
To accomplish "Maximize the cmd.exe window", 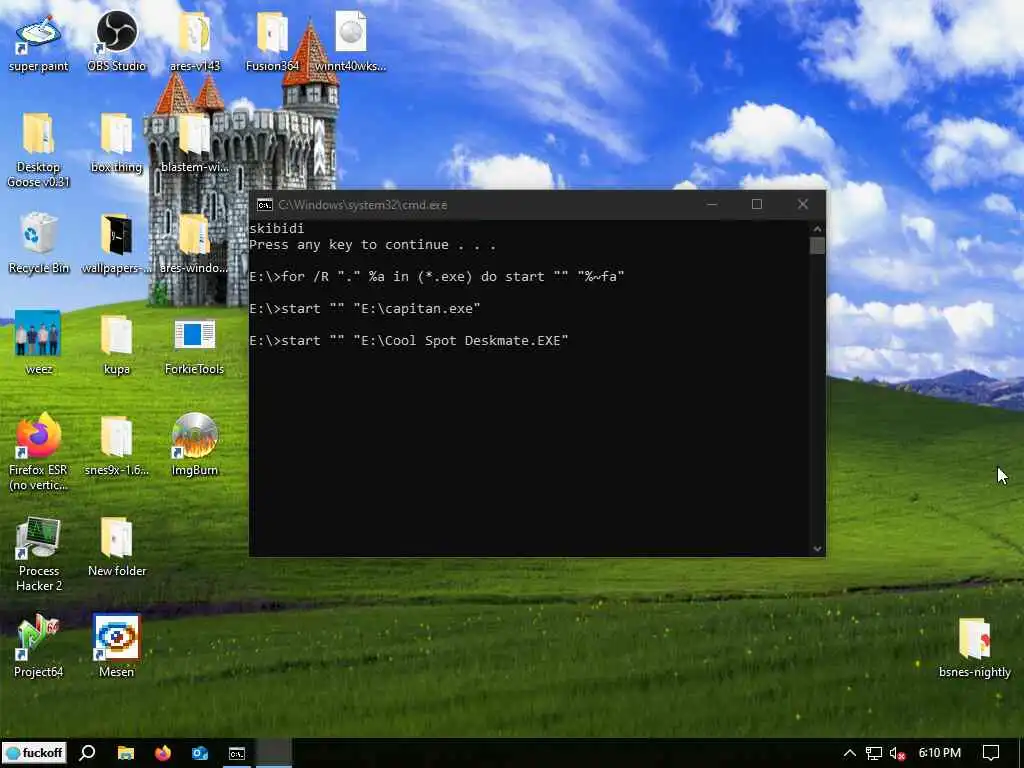I will (x=756, y=204).
